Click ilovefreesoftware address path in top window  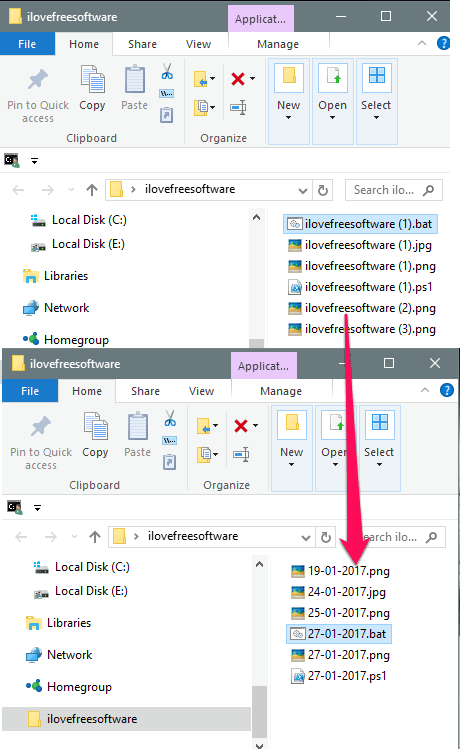pyautogui.click(x=190, y=189)
